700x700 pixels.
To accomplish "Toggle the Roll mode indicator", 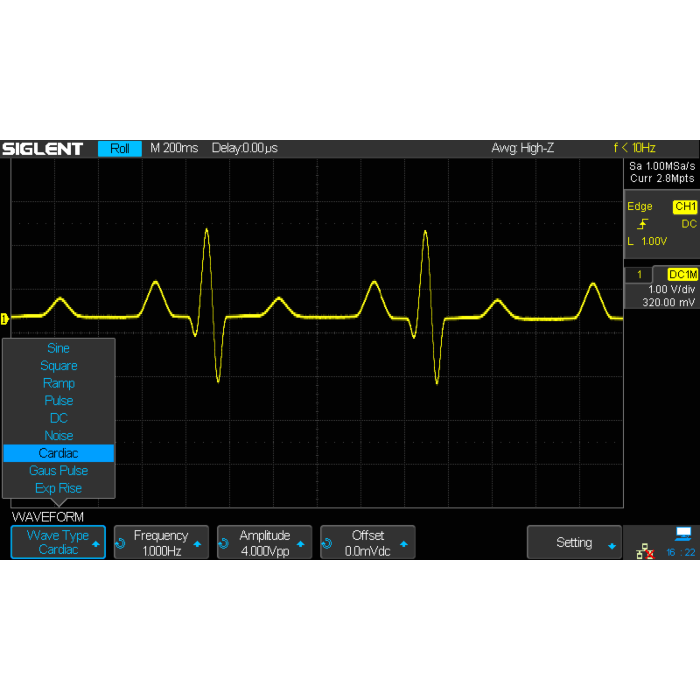I will [x=120, y=149].
